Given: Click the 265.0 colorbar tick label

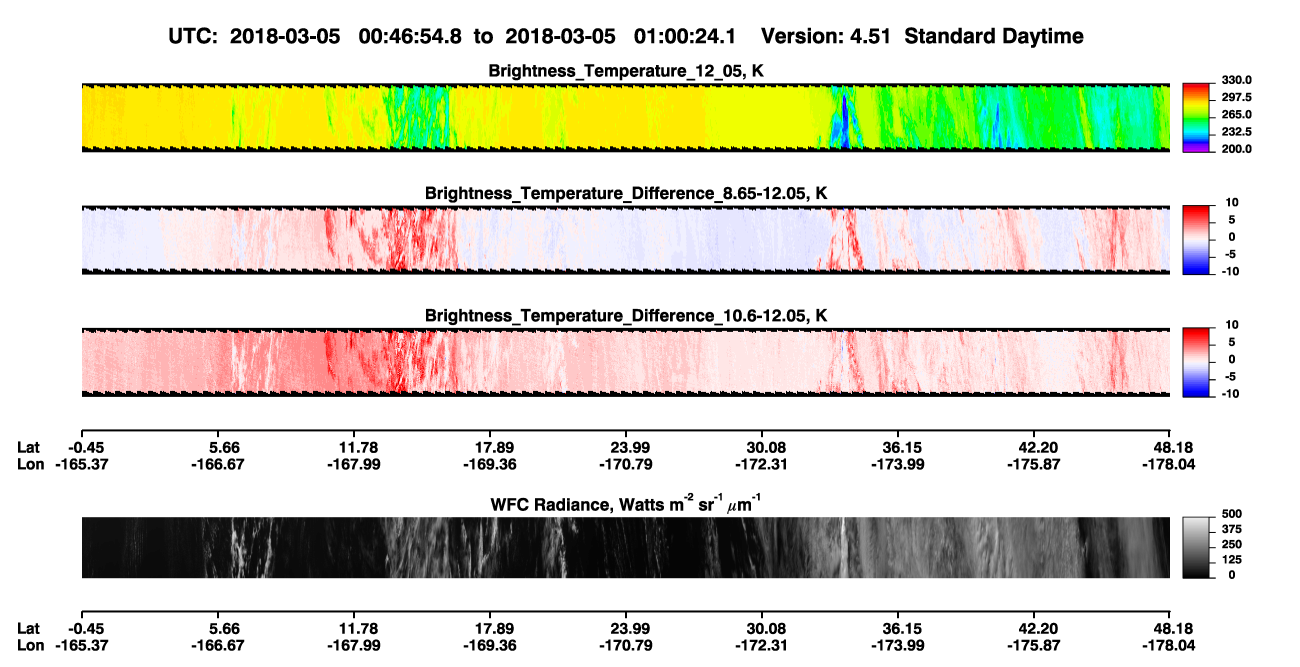Looking at the screenshot, I should [1238, 115].
